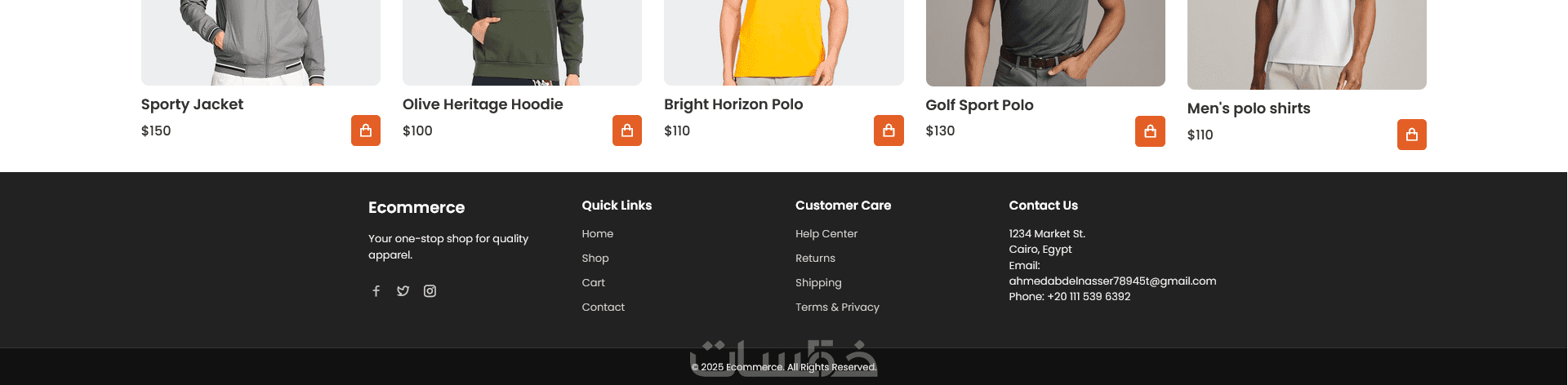Click the Ecommerce footer brand name

click(x=416, y=208)
